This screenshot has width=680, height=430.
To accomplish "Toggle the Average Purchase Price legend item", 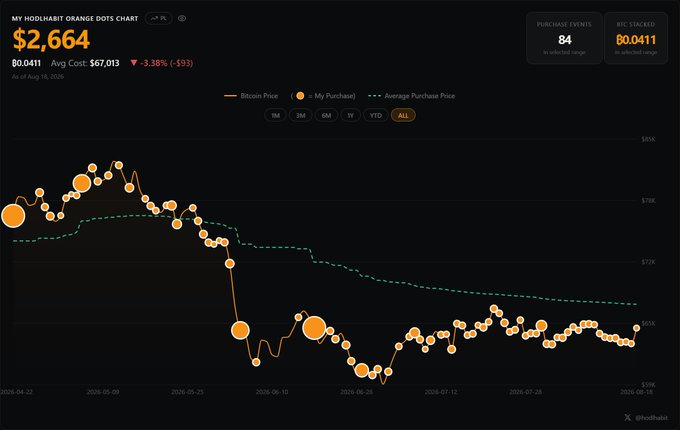I will (412, 96).
